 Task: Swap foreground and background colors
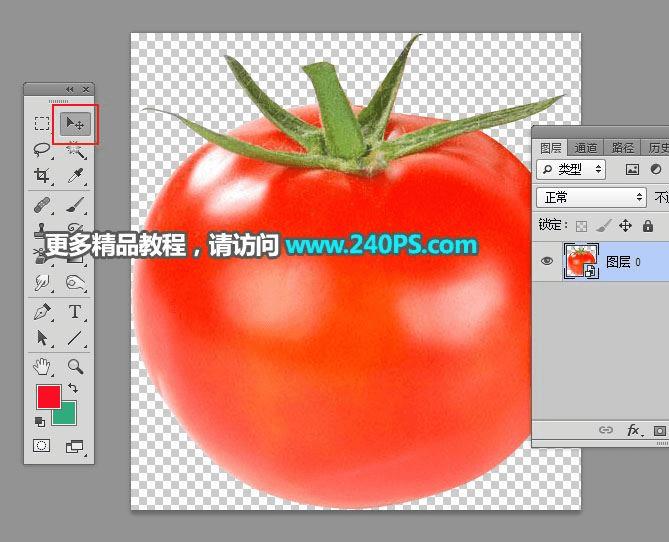73,388
